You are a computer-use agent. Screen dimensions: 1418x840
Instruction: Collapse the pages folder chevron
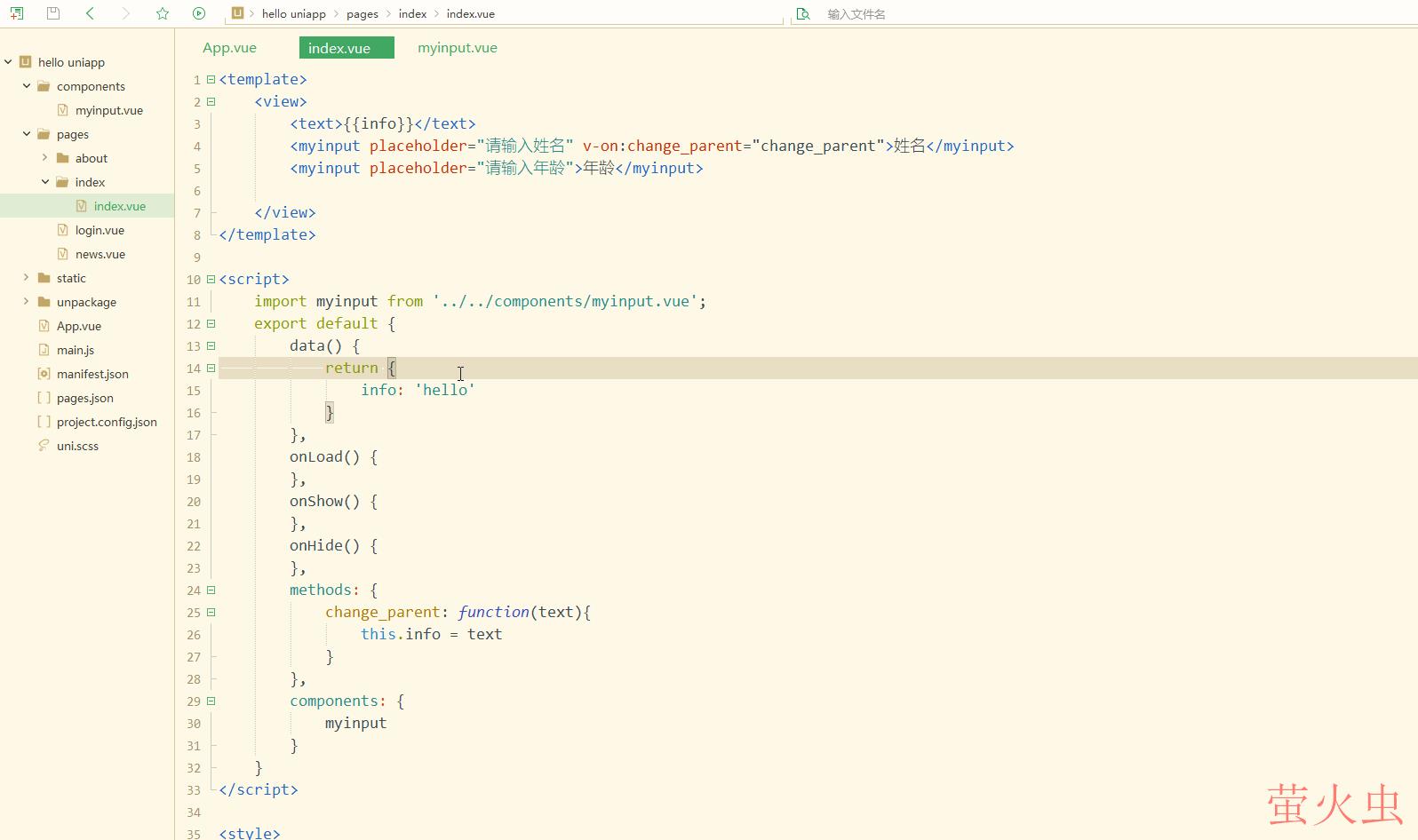click(27, 134)
